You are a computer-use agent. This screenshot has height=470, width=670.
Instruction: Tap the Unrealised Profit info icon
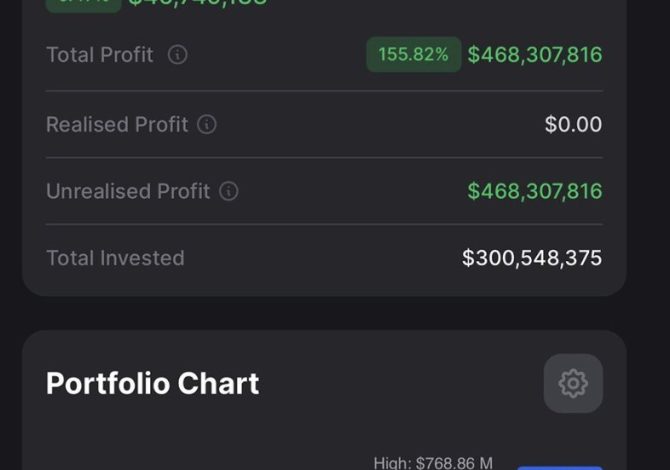coord(229,191)
